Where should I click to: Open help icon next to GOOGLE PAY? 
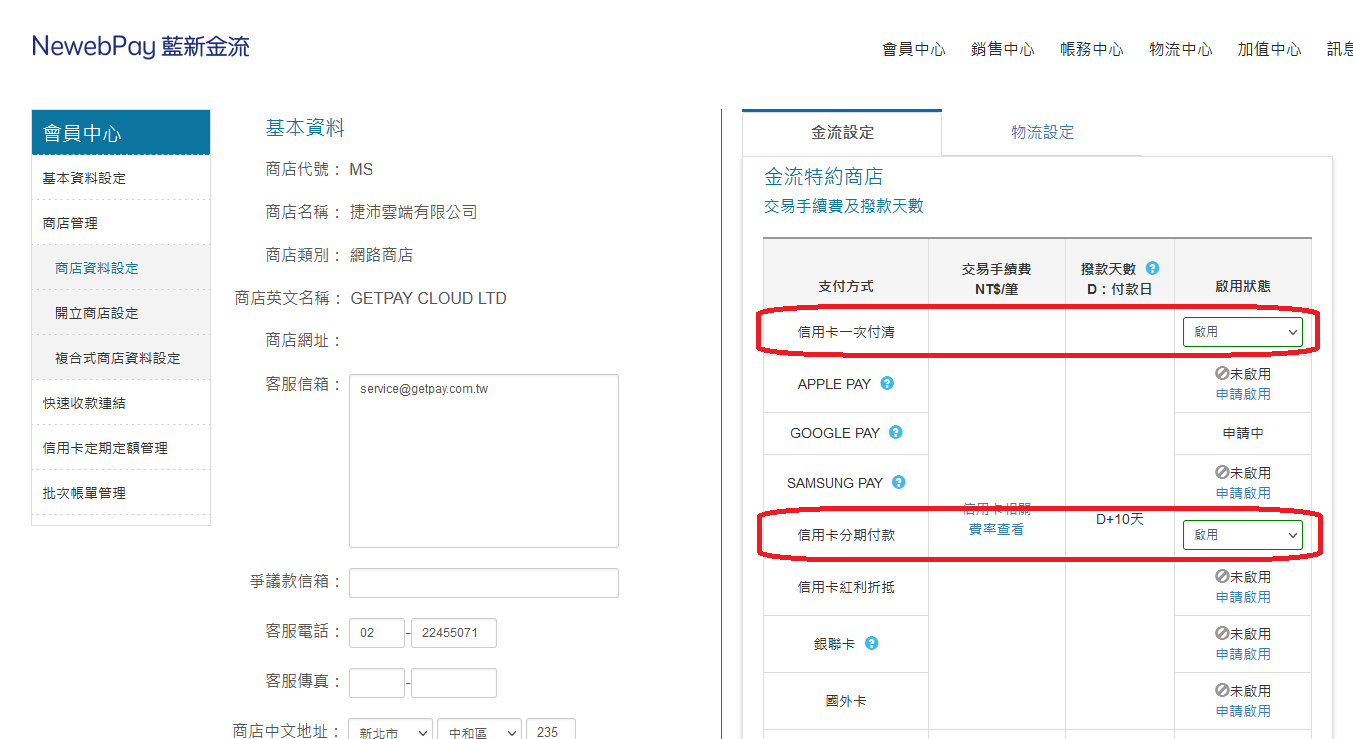(x=896, y=433)
